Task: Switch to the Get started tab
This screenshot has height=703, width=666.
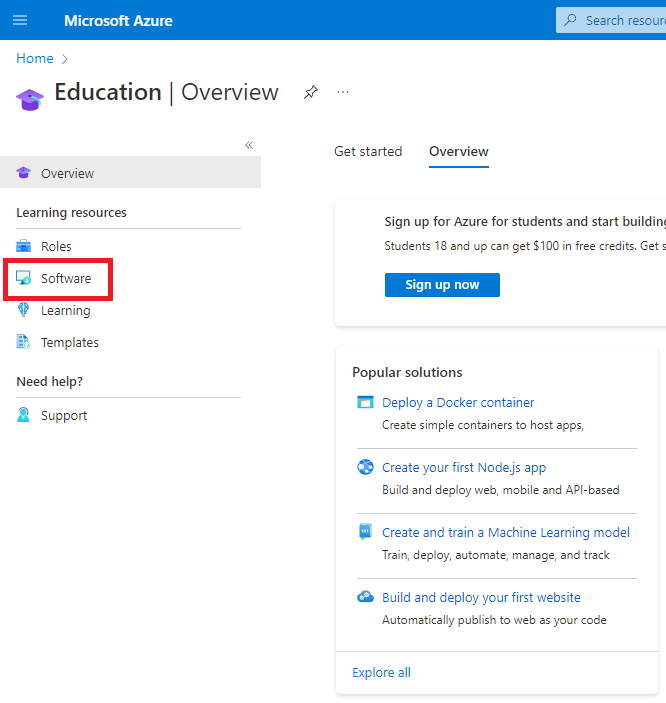Action: (368, 152)
